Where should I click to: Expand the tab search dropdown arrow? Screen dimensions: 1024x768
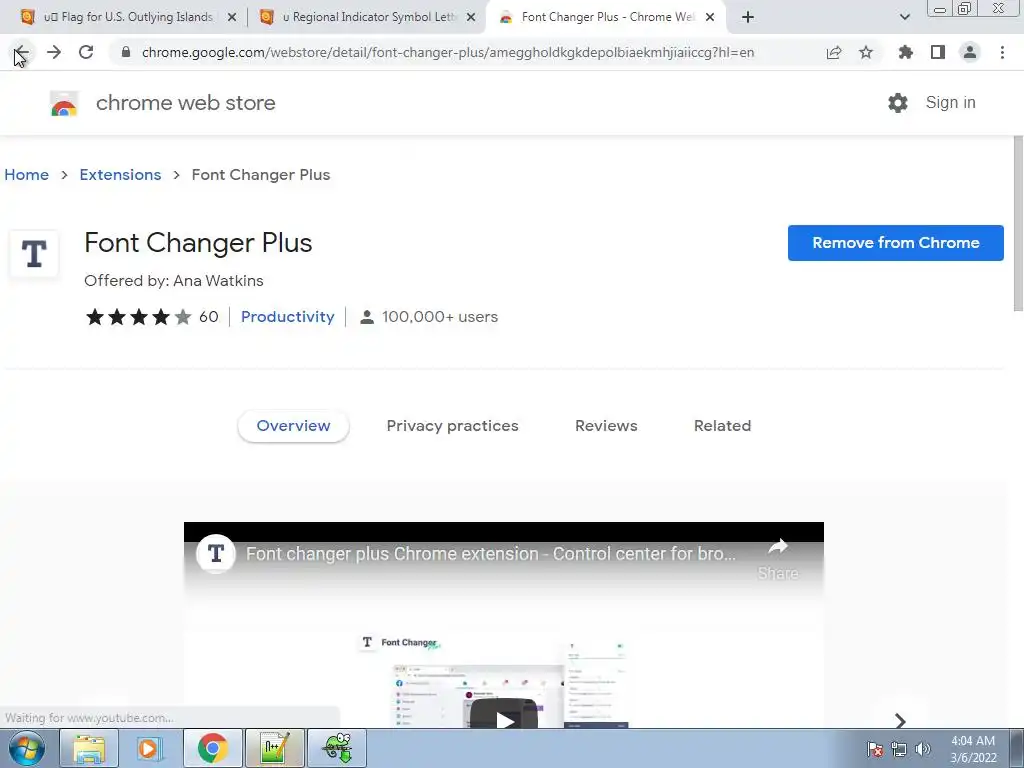pyautogui.click(x=904, y=17)
